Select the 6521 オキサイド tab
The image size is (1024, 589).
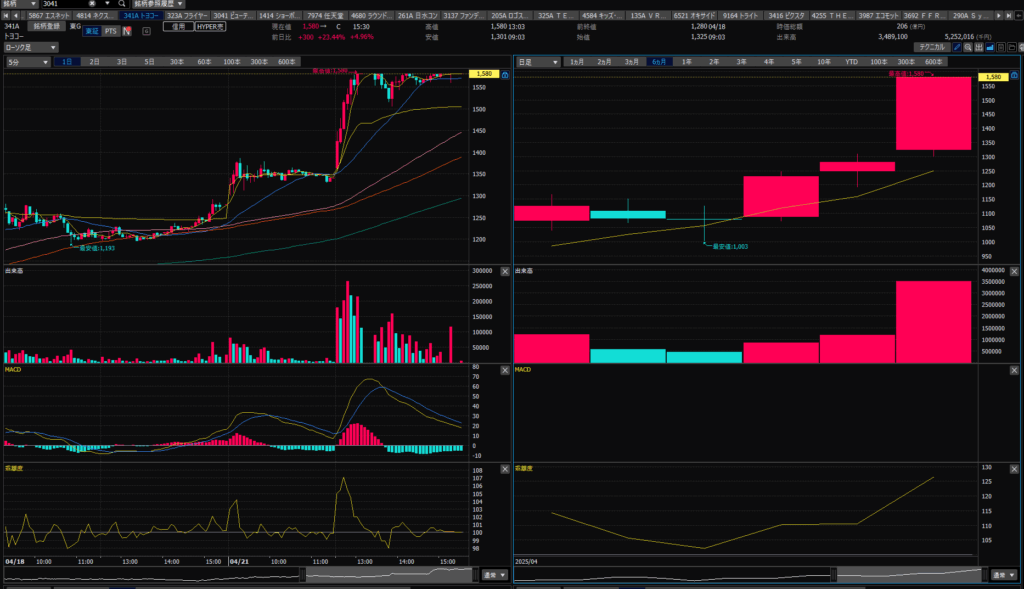(x=695, y=16)
